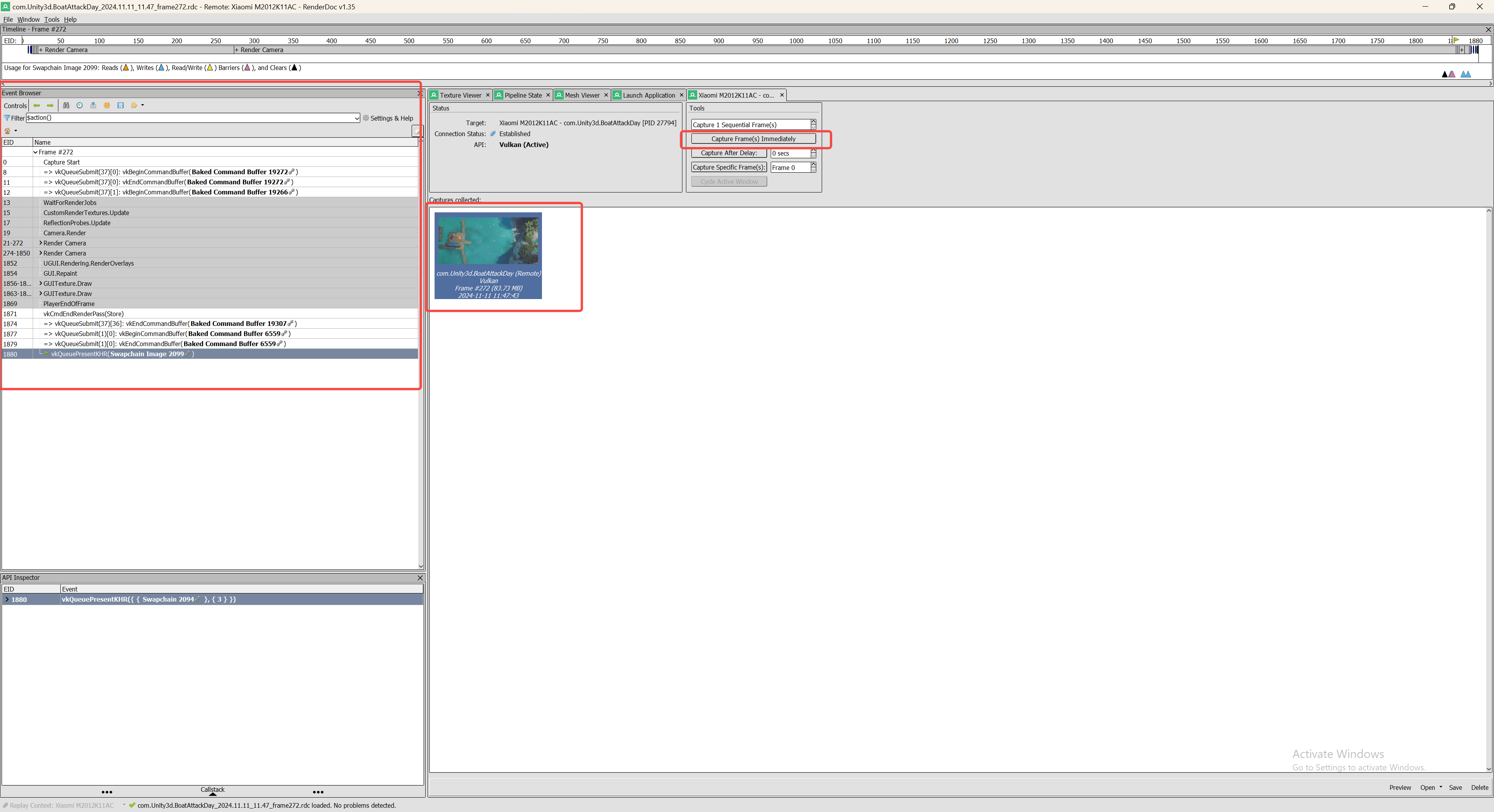Image resolution: width=1494 pixels, height=812 pixels.
Task: Click the clock timing icon in Event Browser
Action: [79, 105]
